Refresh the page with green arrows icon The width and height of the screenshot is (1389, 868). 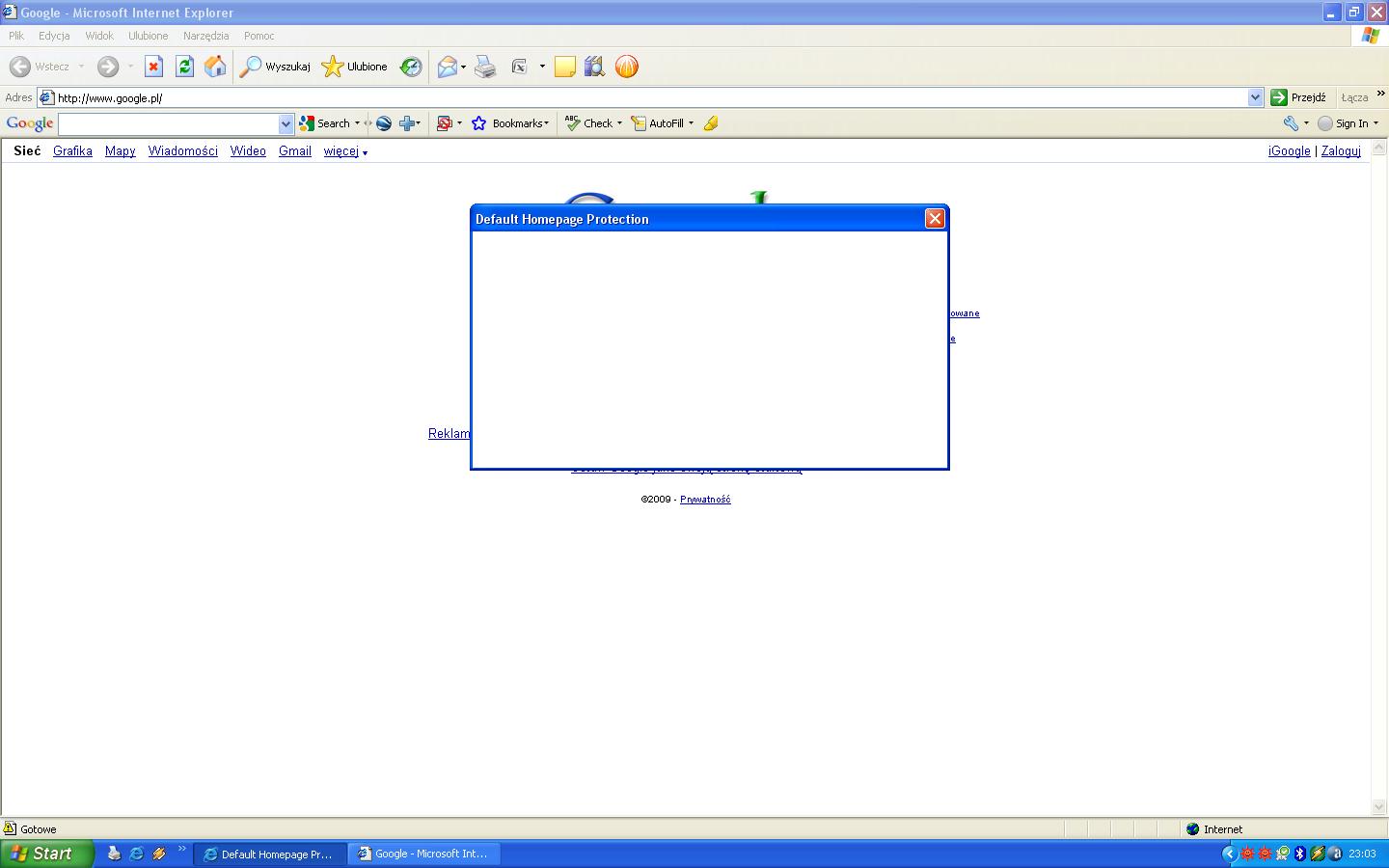coord(184,67)
